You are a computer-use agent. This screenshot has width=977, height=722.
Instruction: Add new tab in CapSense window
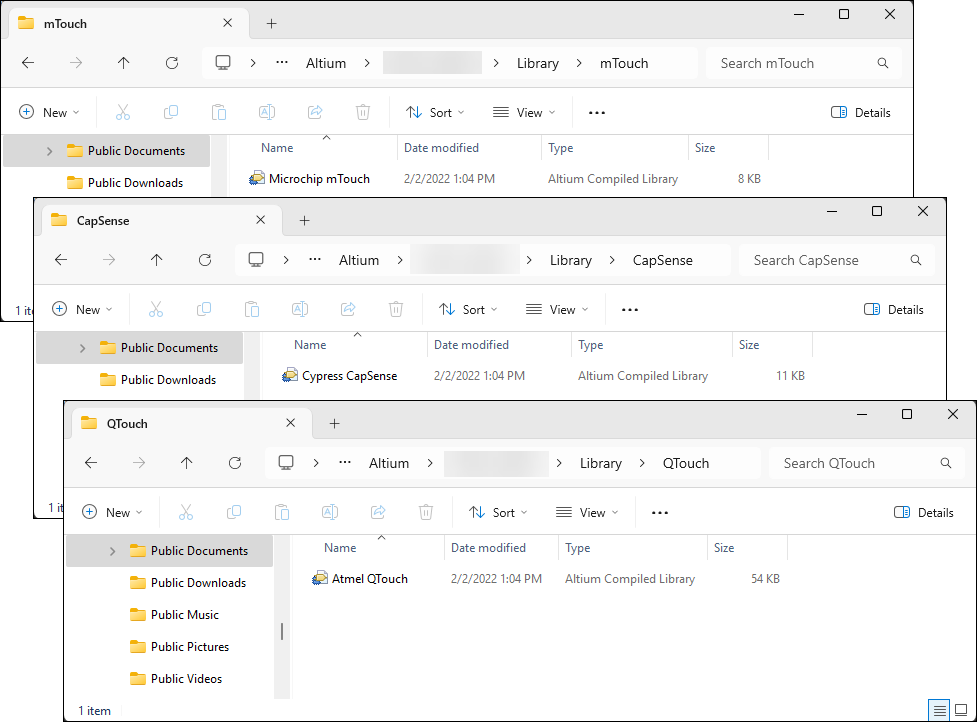[305, 221]
